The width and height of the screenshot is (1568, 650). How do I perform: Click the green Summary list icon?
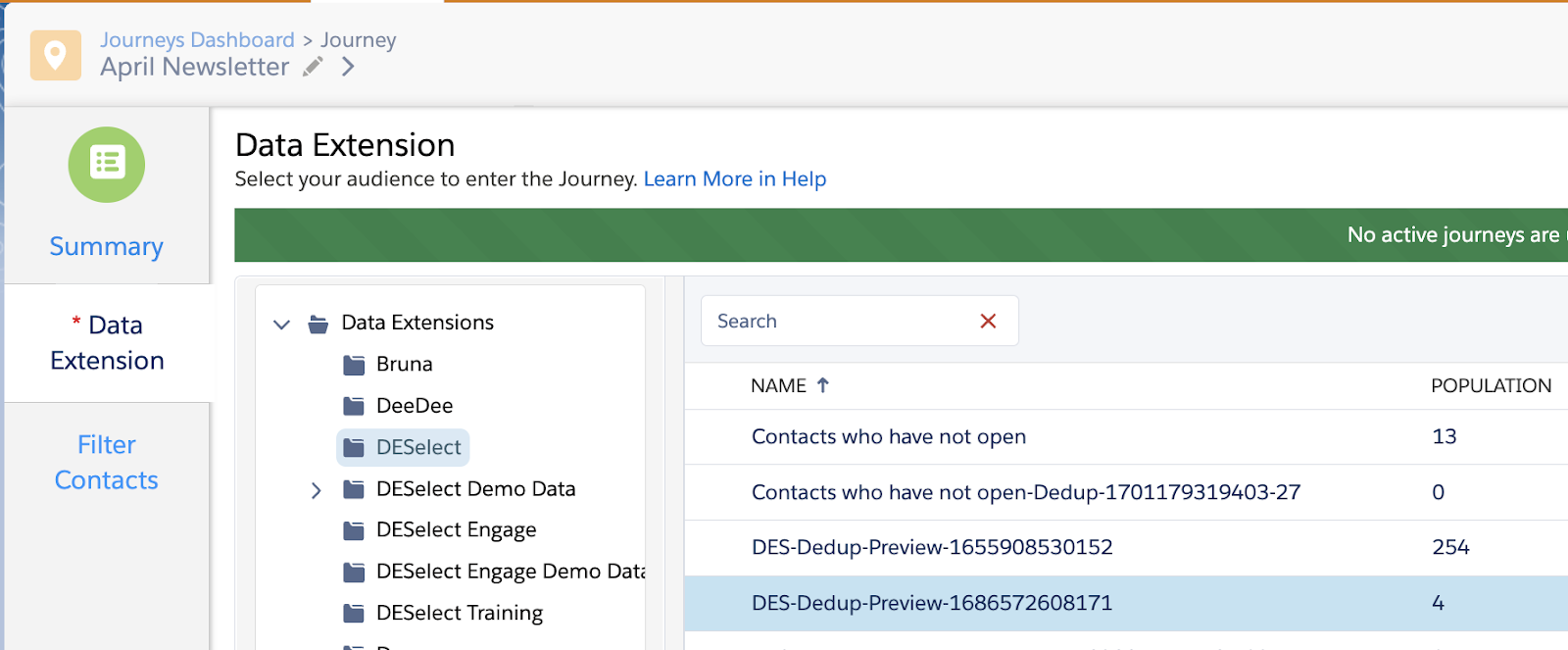pos(107,165)
